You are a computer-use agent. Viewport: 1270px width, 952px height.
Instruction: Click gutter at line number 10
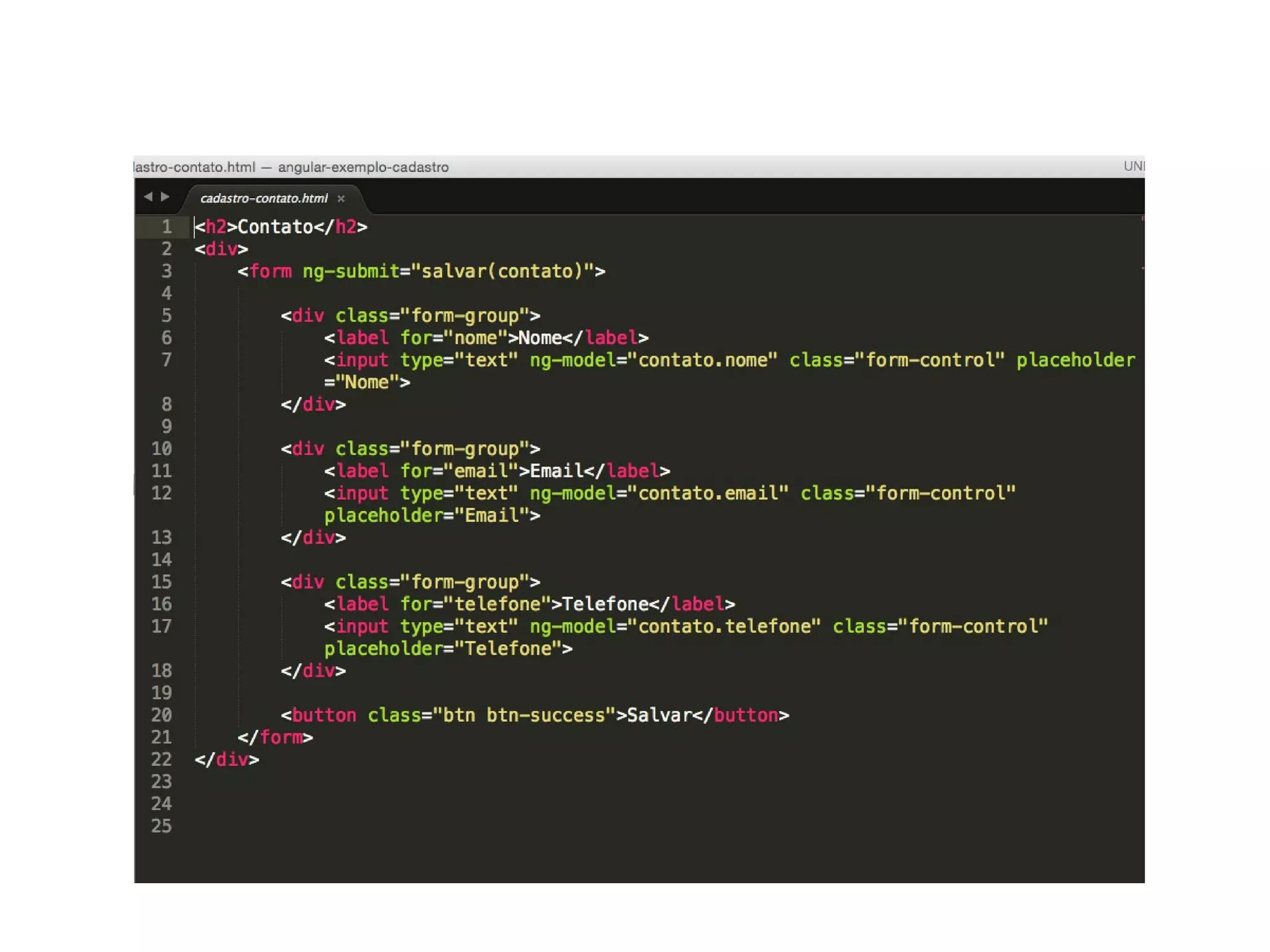point(162,448)
